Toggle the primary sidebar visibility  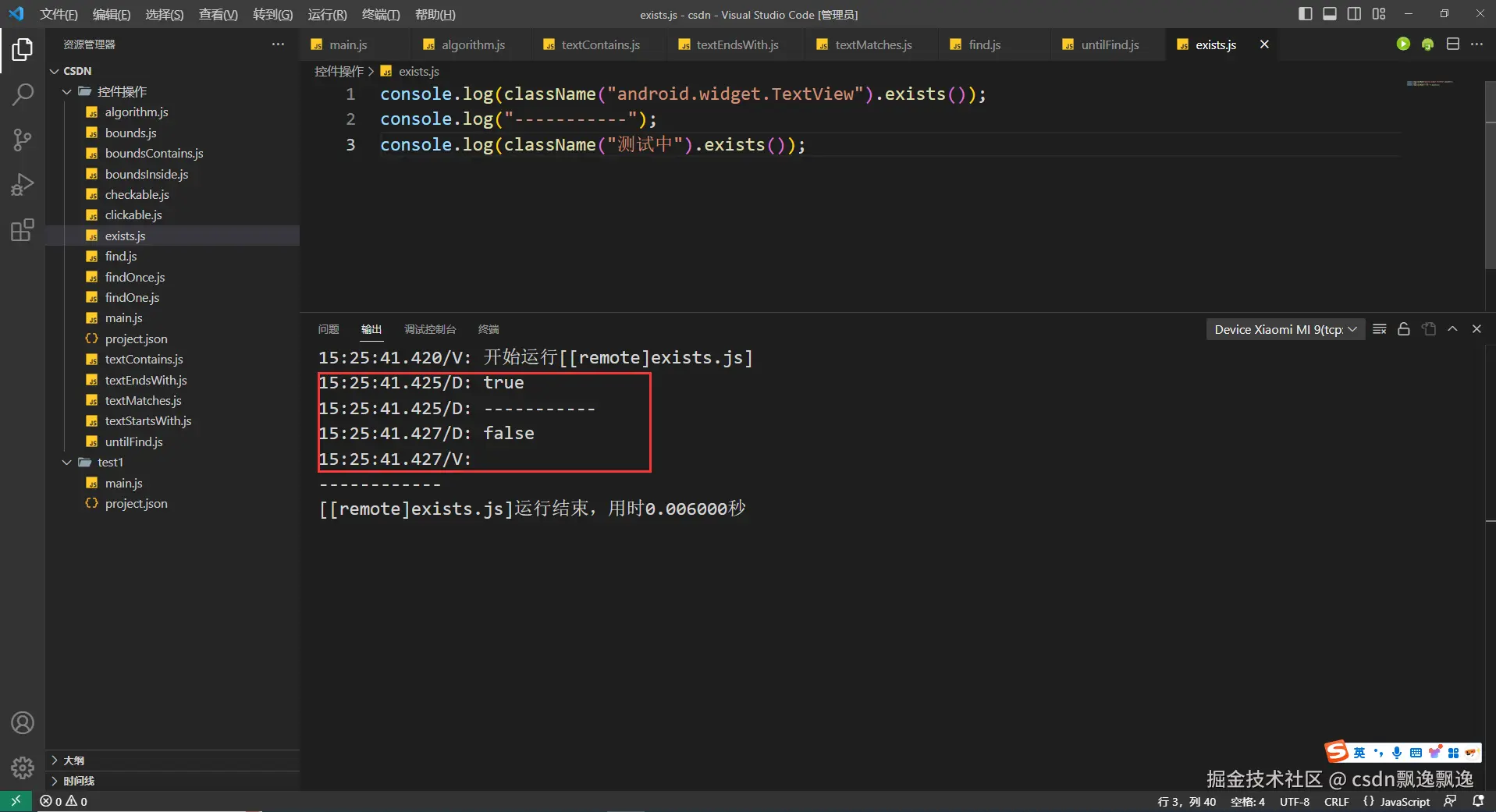1305,14
